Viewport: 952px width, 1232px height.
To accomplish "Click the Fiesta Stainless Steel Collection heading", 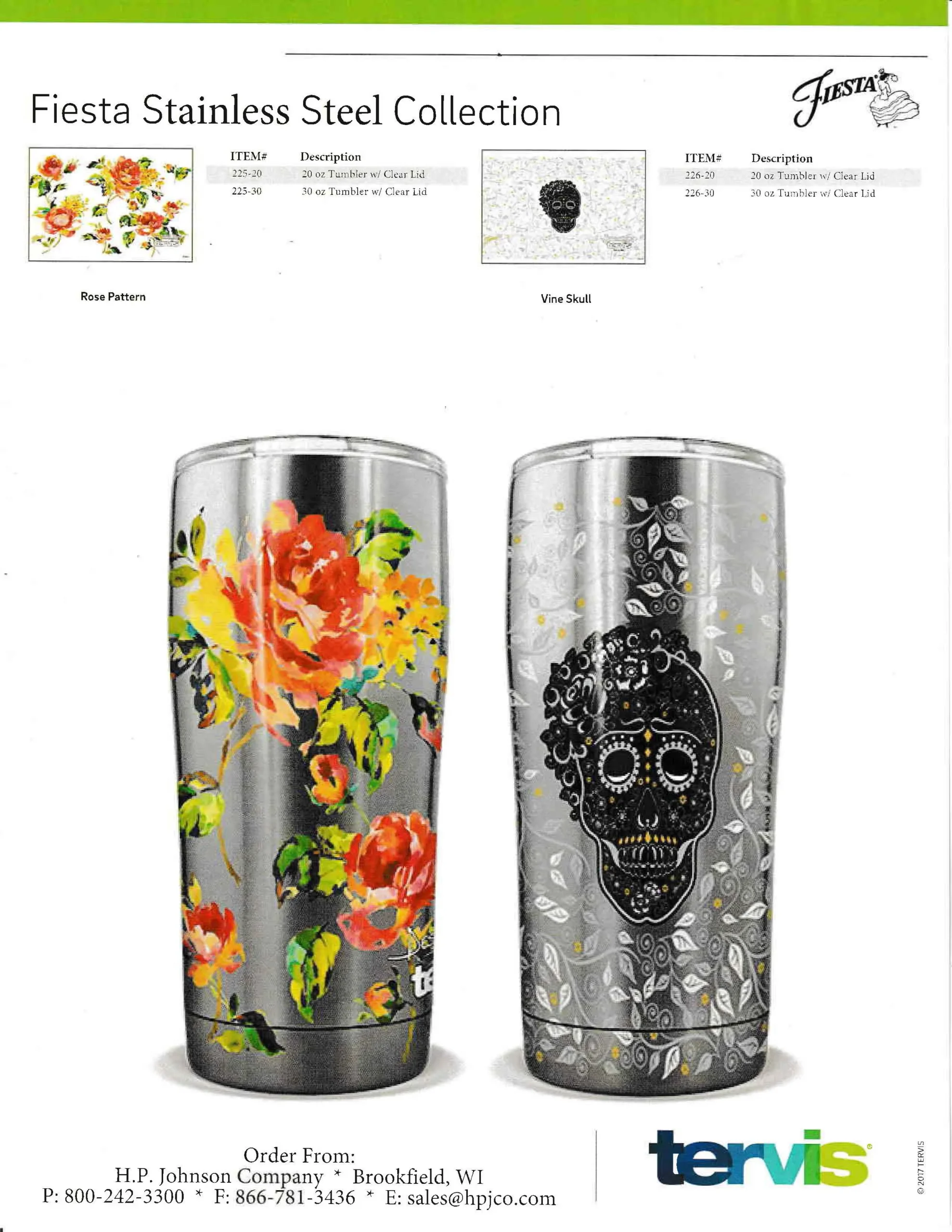I will tap(296, 111).
